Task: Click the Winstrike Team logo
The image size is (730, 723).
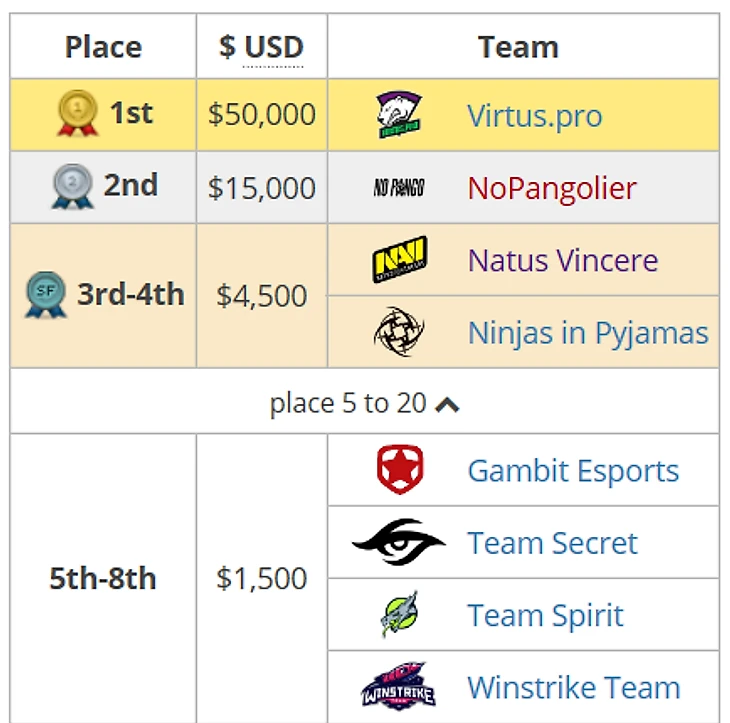Action: coord(399,687)
